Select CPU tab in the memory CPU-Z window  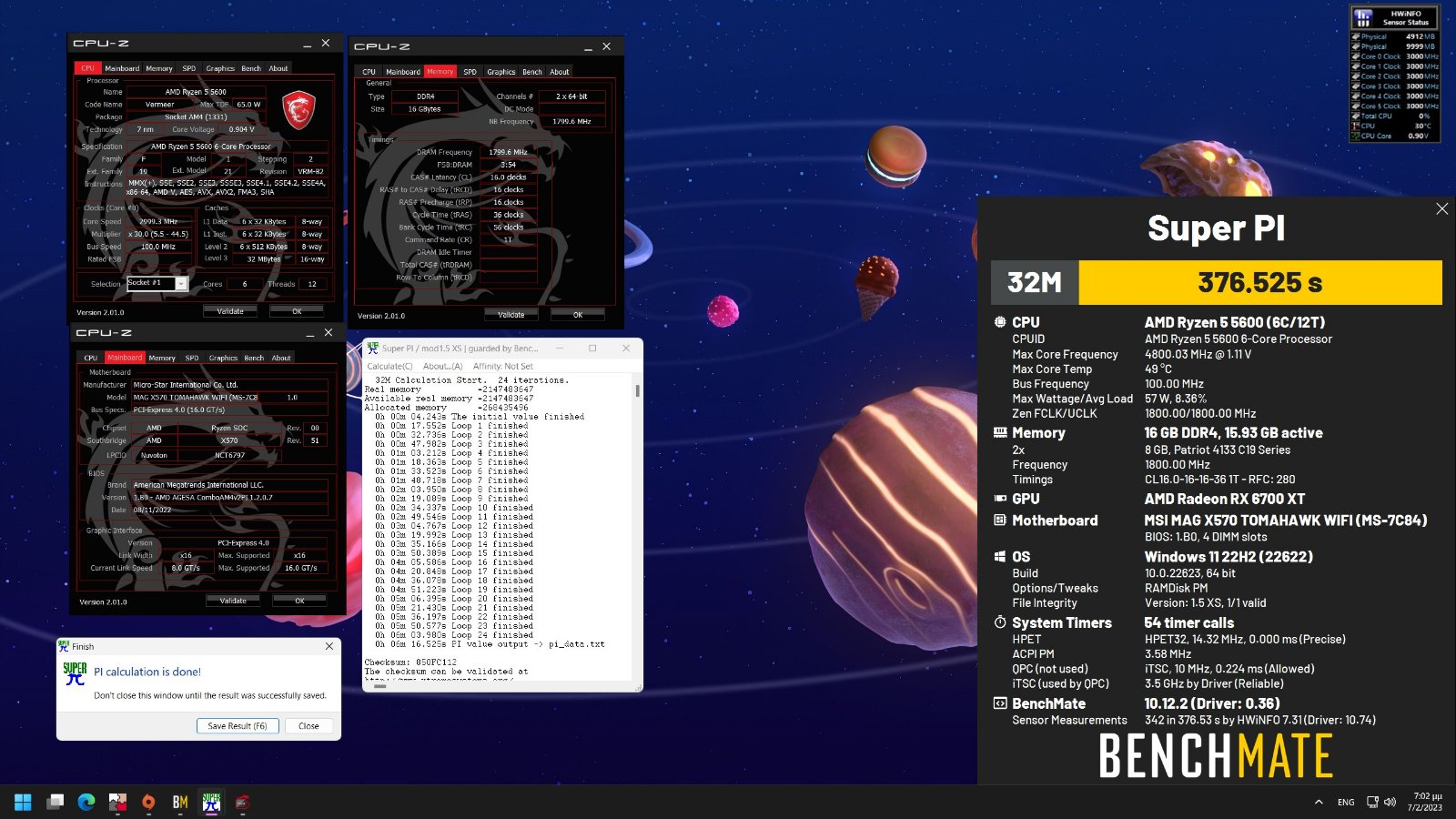coord(369,72)
